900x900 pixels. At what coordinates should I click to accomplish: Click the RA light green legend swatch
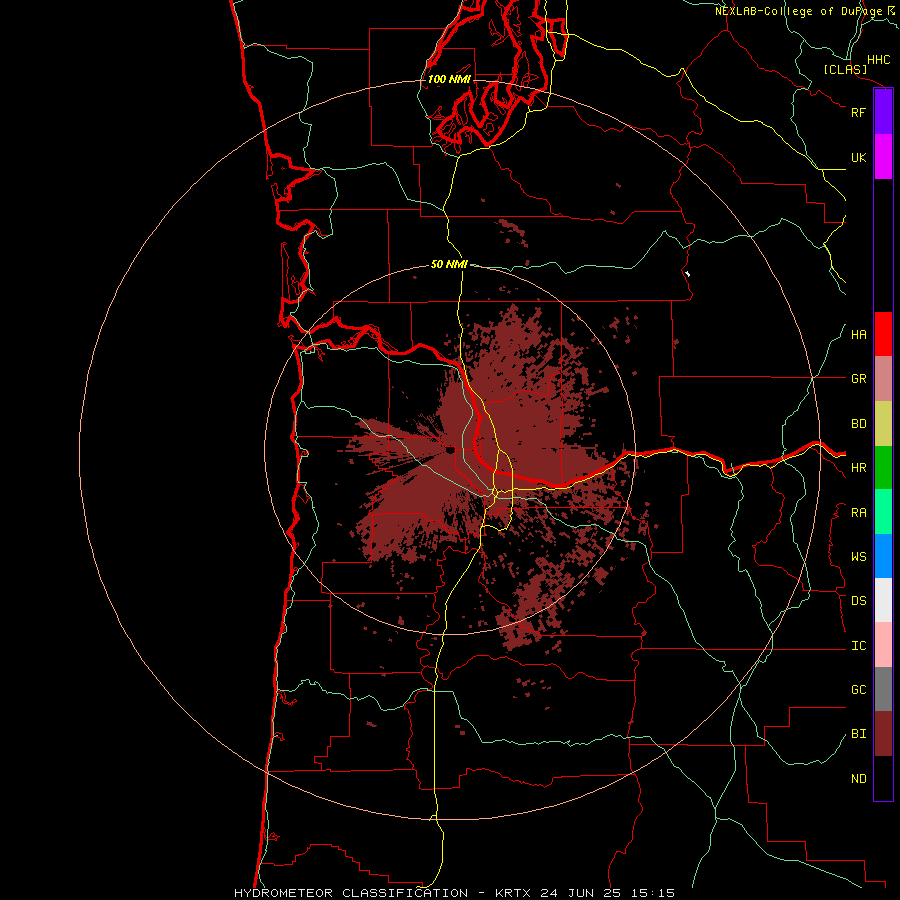click(x=883, y=512)
